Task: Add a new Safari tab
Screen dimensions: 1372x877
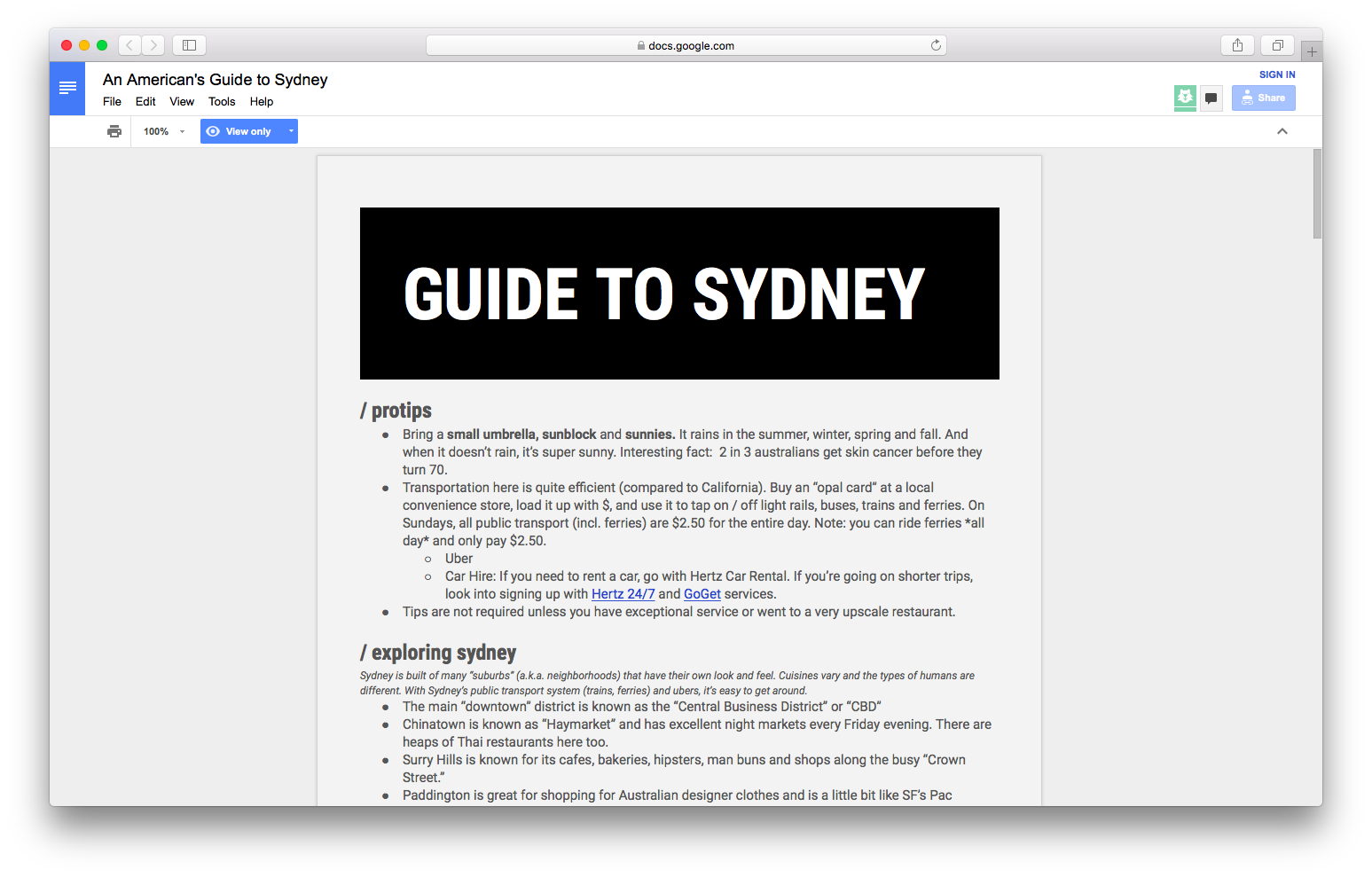Action: 1312,51
